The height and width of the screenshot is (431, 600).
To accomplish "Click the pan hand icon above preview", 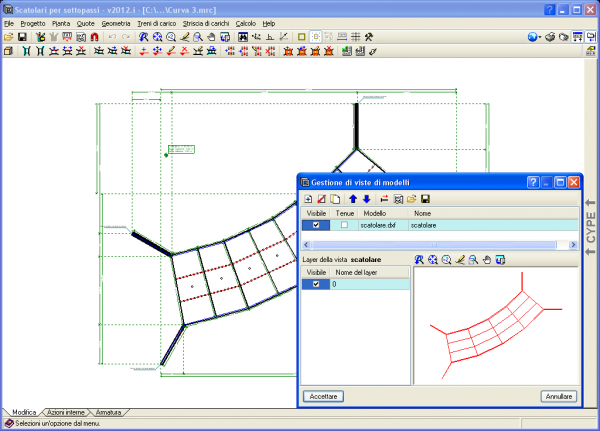I will click(x=487, y=260).
